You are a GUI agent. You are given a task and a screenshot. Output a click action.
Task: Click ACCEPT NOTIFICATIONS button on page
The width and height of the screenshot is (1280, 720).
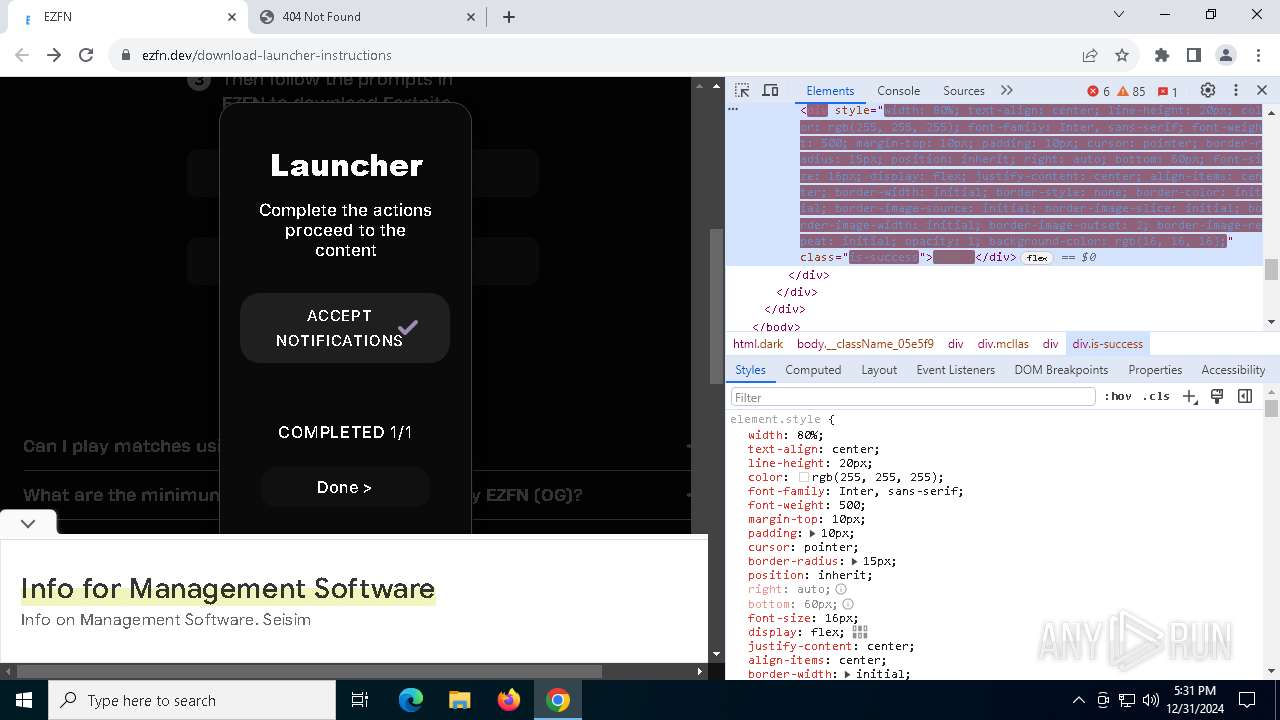click(345, 328)
